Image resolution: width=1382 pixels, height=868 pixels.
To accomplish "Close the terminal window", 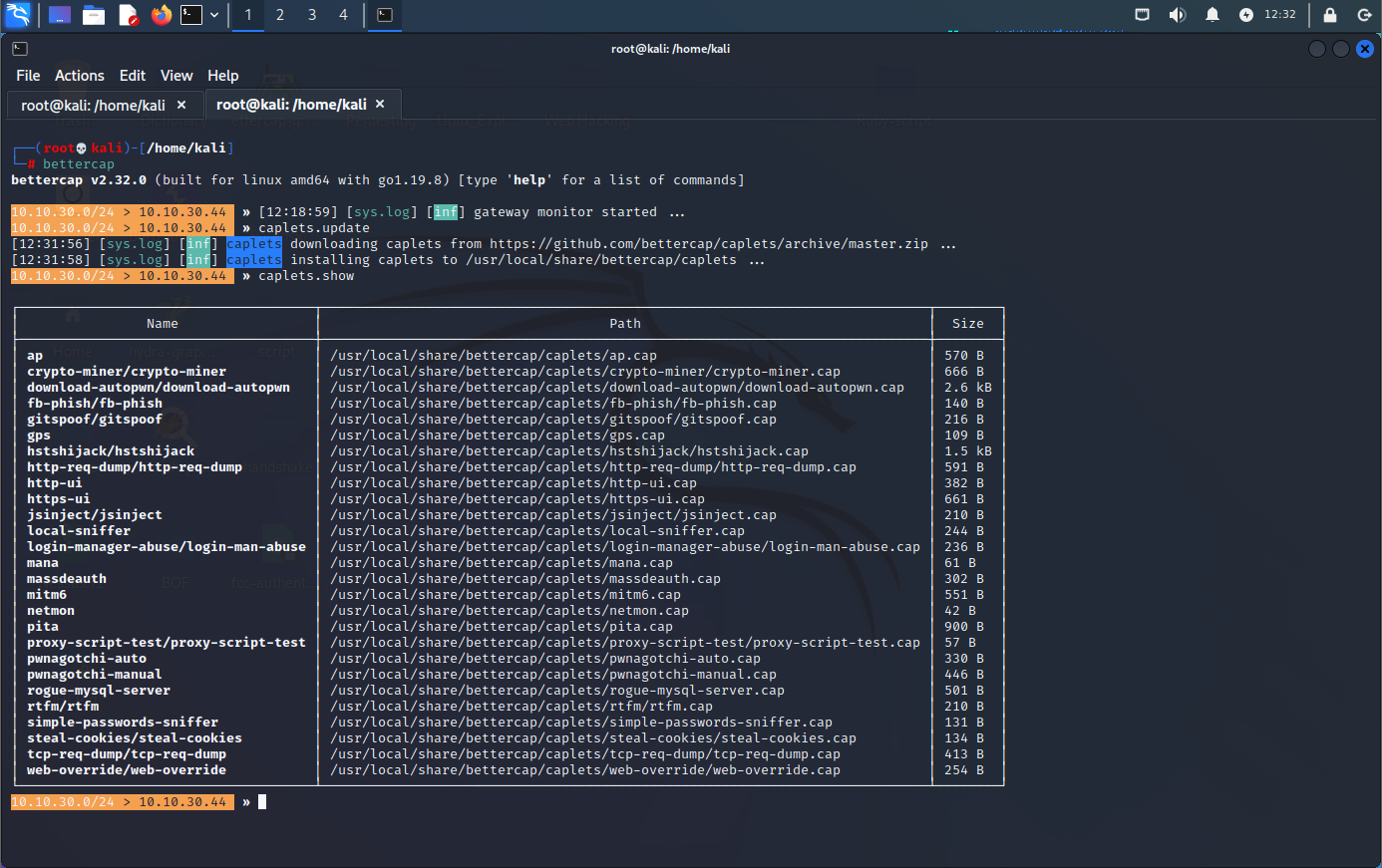I will click(x=1365, y=49).
